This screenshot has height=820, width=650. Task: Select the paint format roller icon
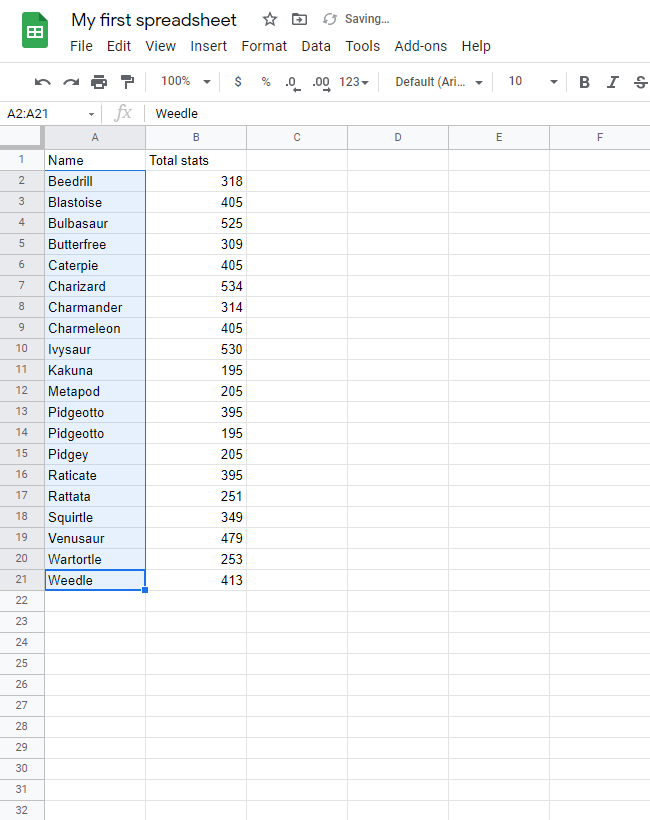pos(127,82)
